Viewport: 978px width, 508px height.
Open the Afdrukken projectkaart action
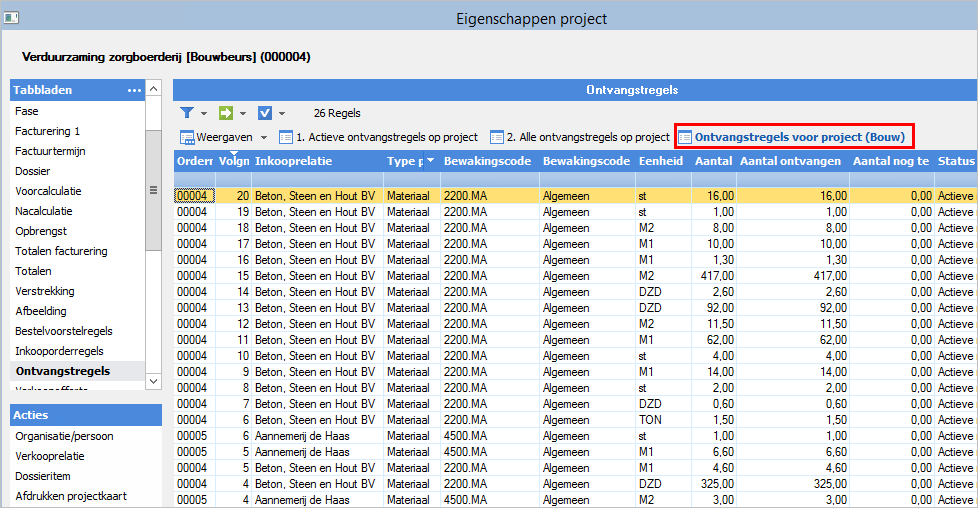(x=70, y=496)
